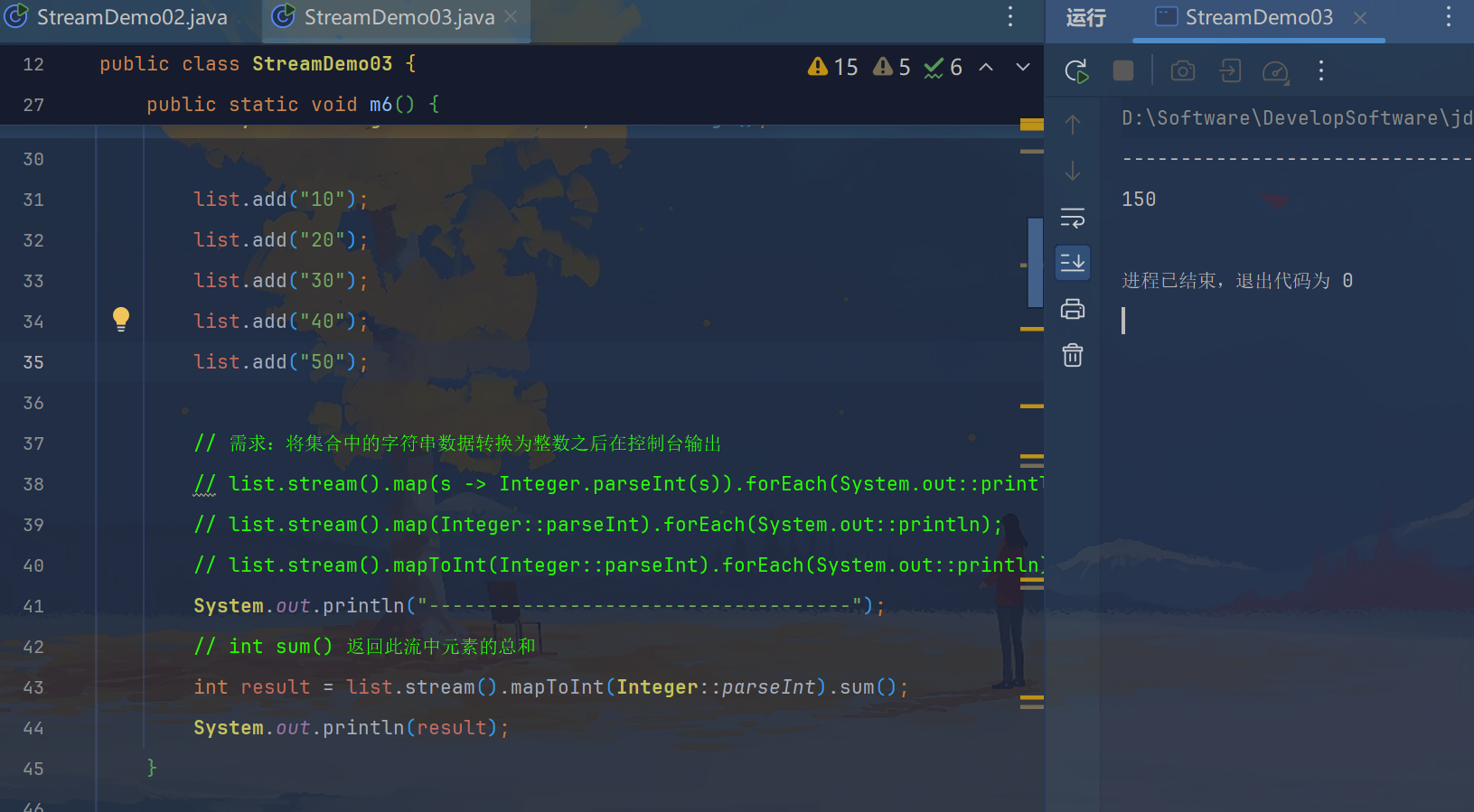Viewport: 1474px width, 812px height.
Task: Click the lambda map comment on line 38
Action: click(x=619, y=484)
